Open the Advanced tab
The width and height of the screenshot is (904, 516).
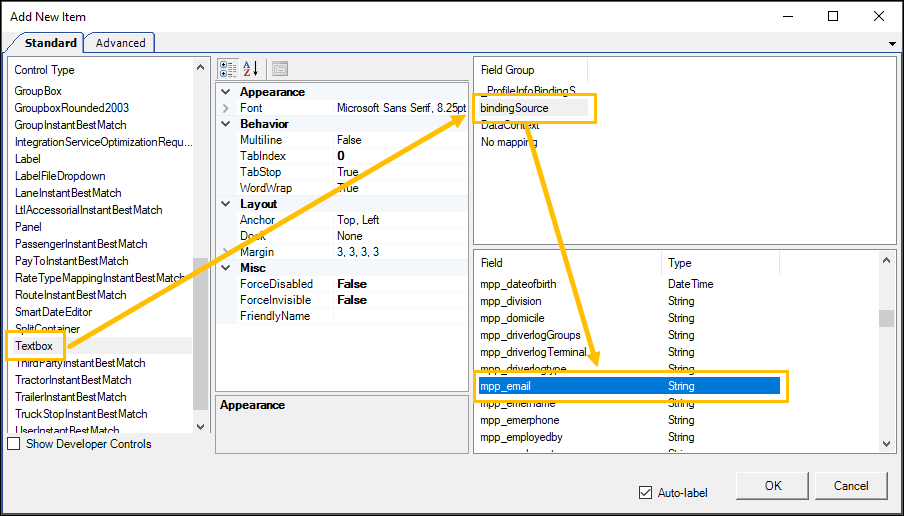point(120,43)
